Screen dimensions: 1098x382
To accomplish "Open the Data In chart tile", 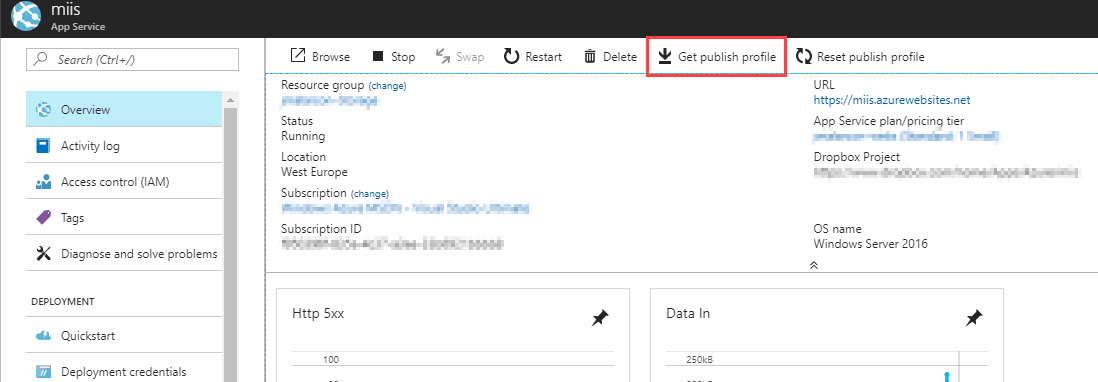I will [x=827, y=335].
